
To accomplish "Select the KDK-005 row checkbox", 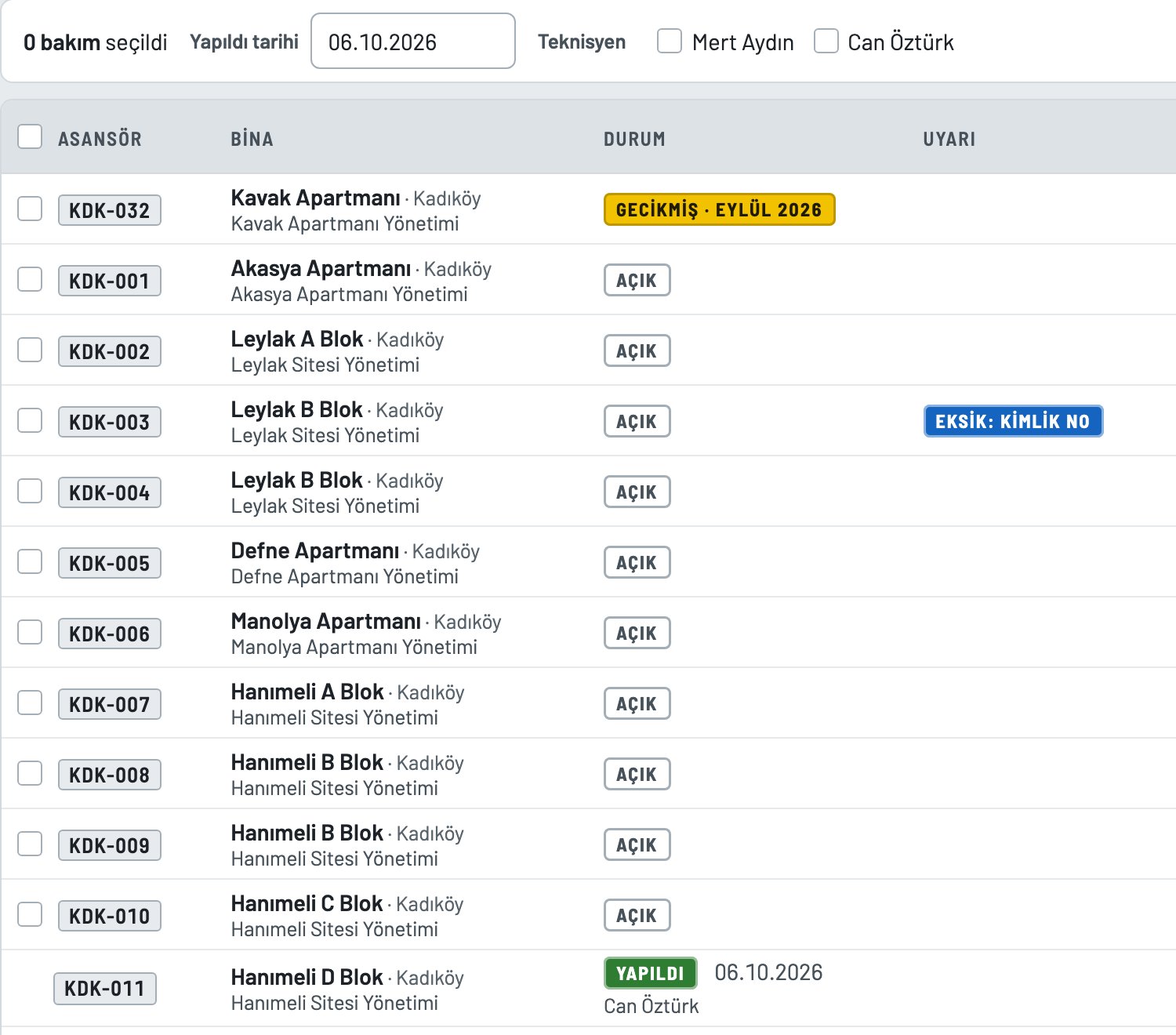I will 30,561.
